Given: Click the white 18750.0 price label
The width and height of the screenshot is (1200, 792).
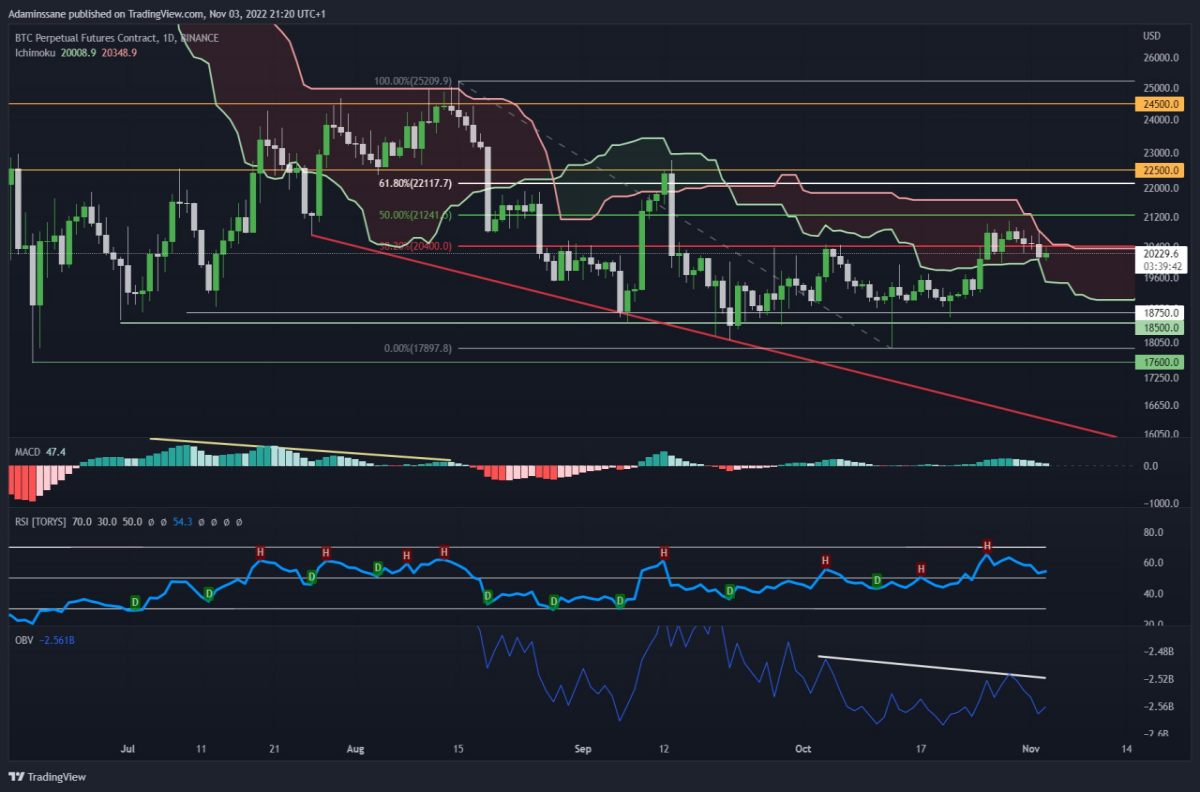Looking at the screenshot, I should 1159,313.
